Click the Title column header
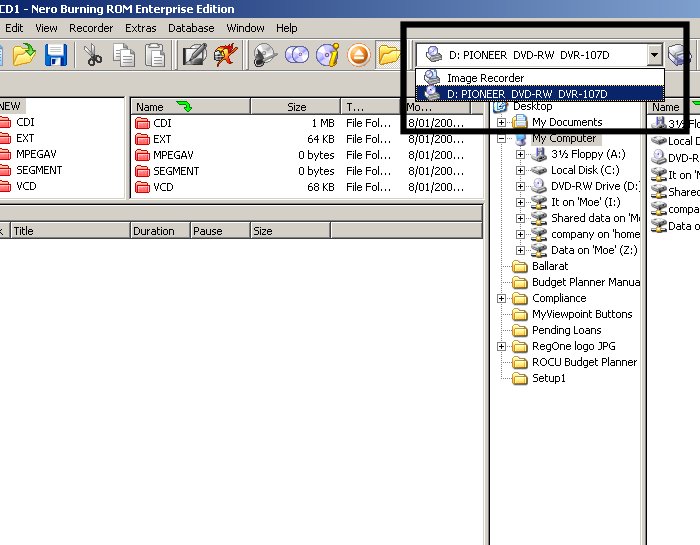The height and width of the screenshot is (545, 700). point(70,231)
